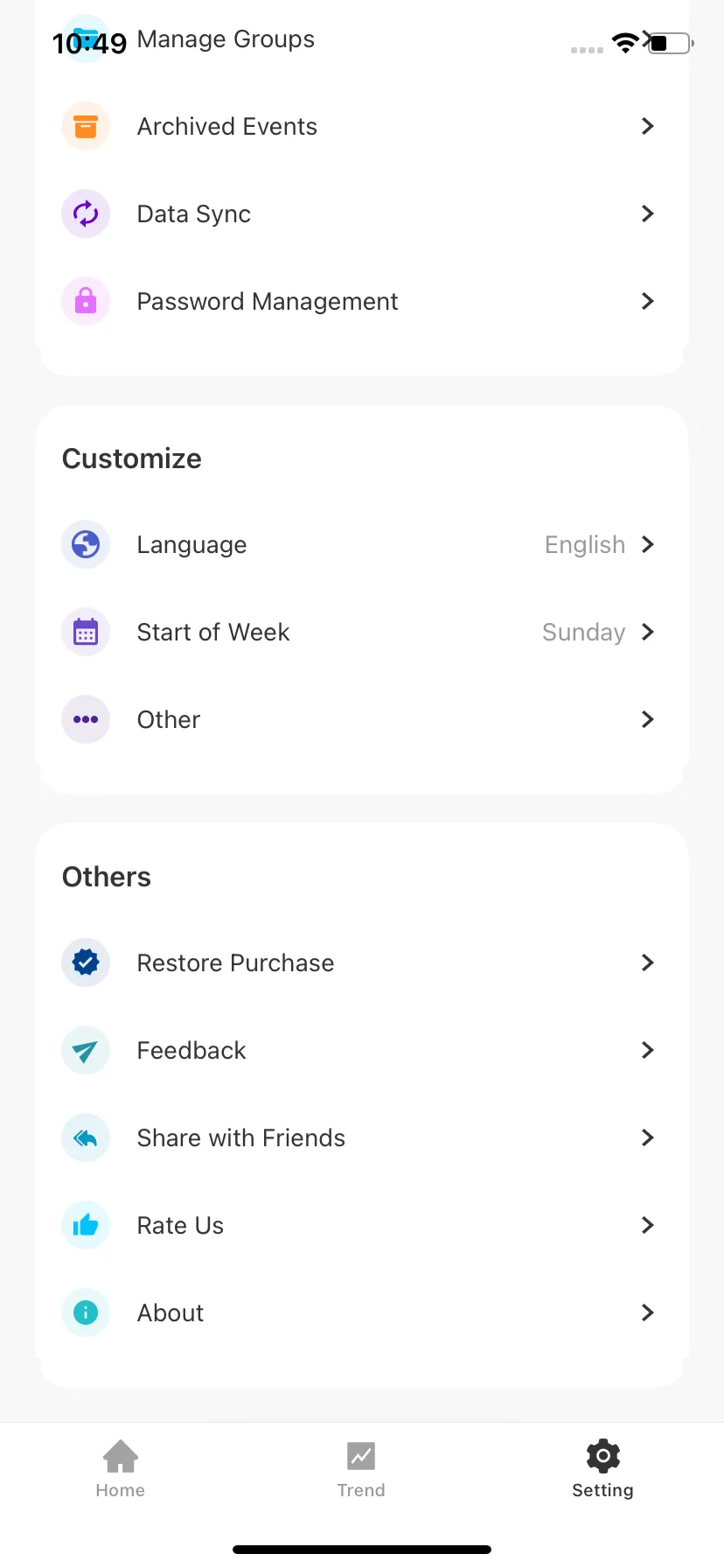Tap the orange Archived Events box icon

(86, 126)
